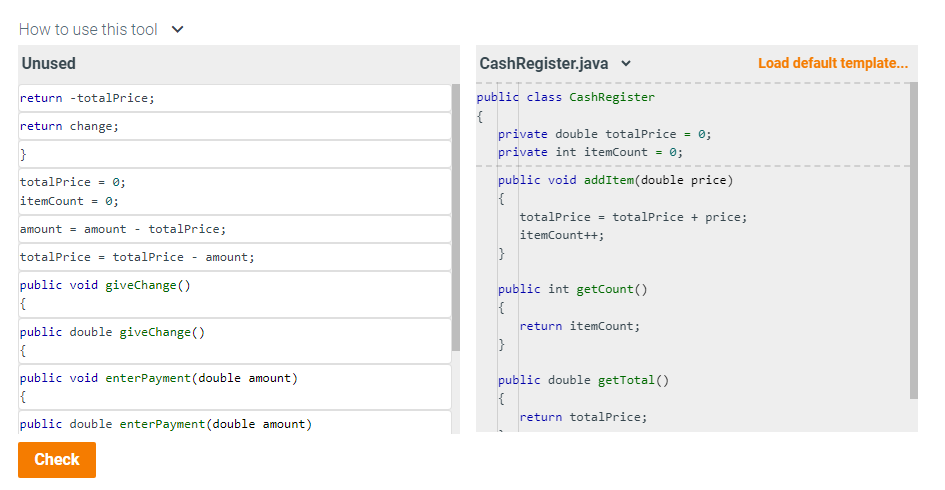The width and height of the screenshot is (945, 490).
Task: Pick the 'public void enterPayment(double amount)' tile
Action: 235,388
